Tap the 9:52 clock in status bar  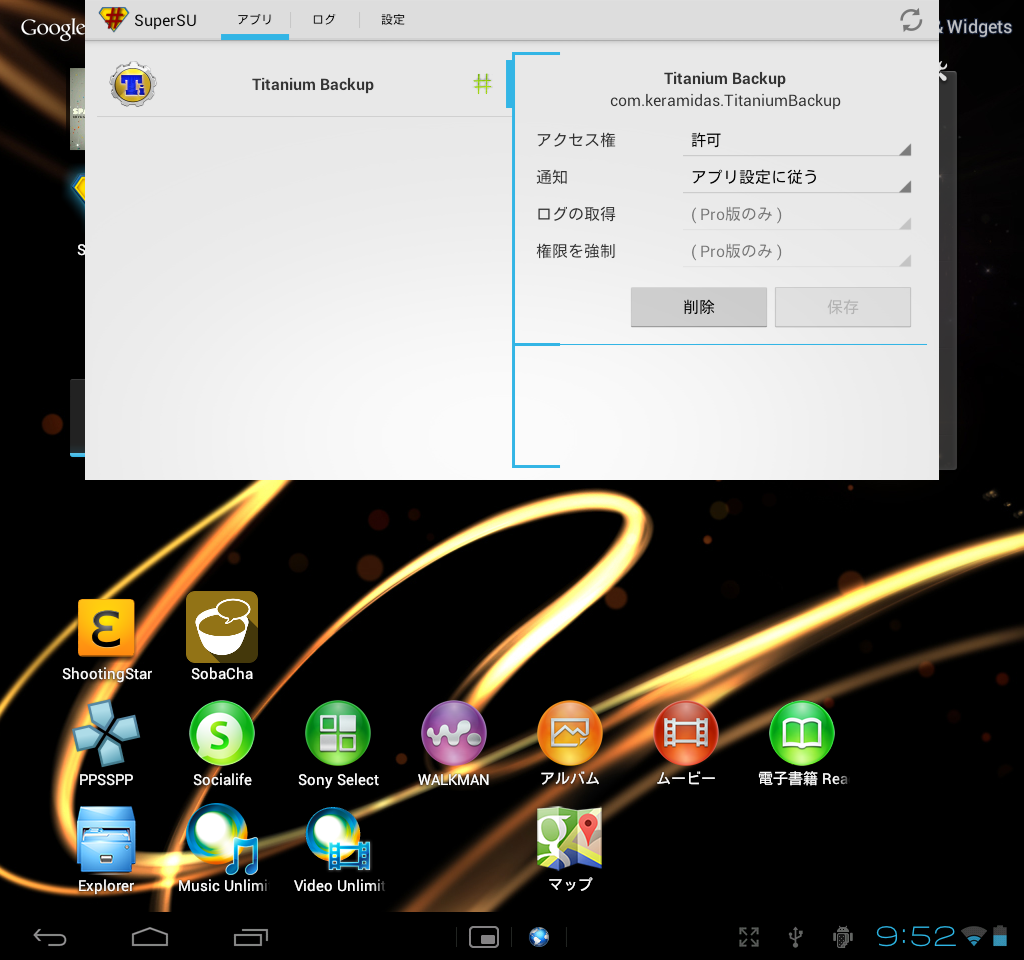click(x=916, y=936)
